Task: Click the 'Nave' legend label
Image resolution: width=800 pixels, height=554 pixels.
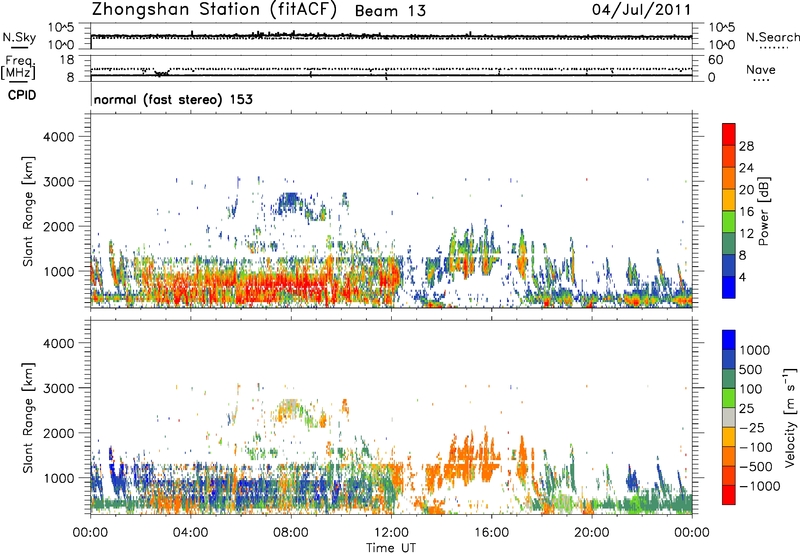Action: (761, 70)
